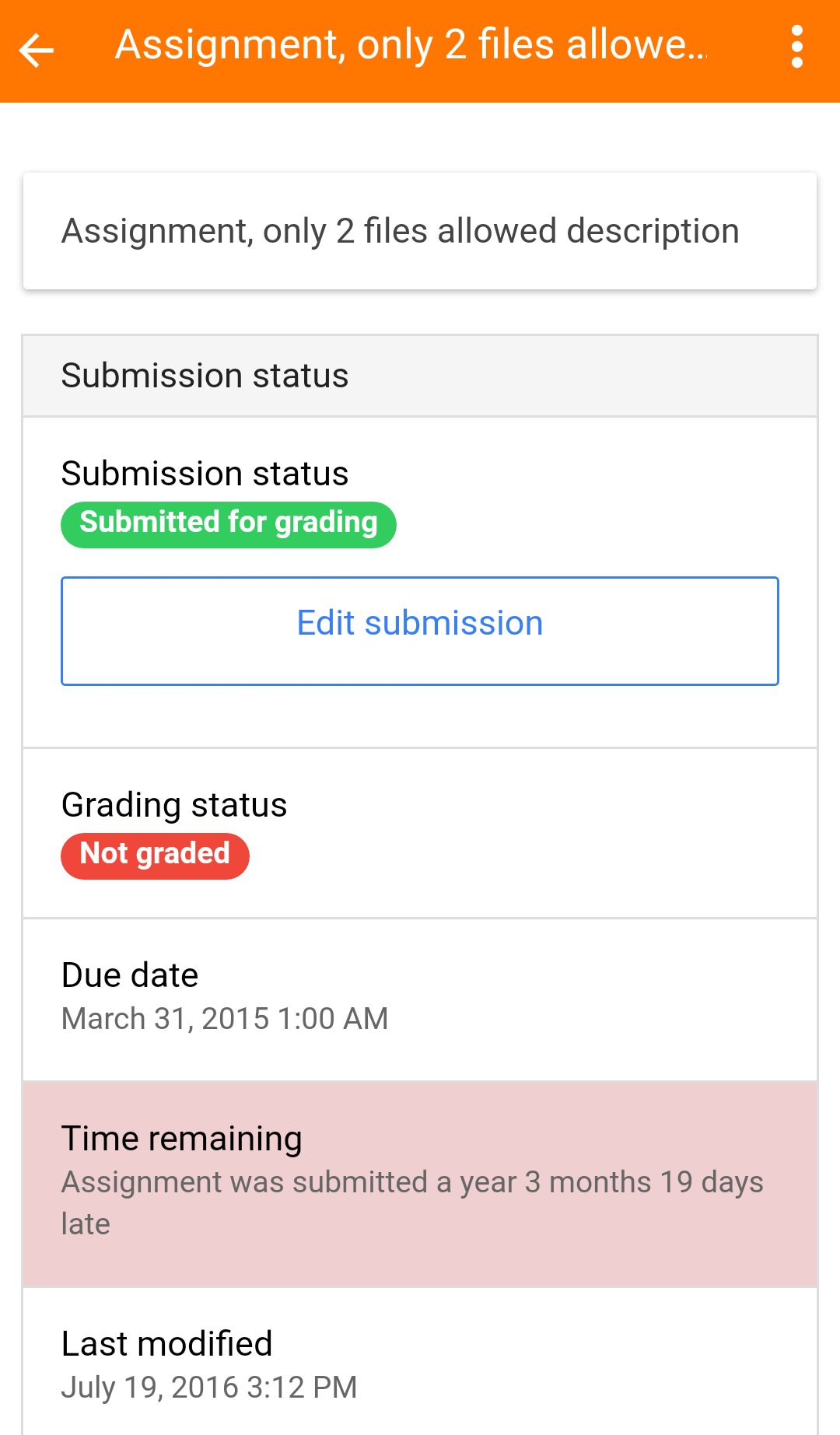The height and width of the screenshot is (1435, 840).
Task: Click the Edit submission button
Action: pos(420,631)
